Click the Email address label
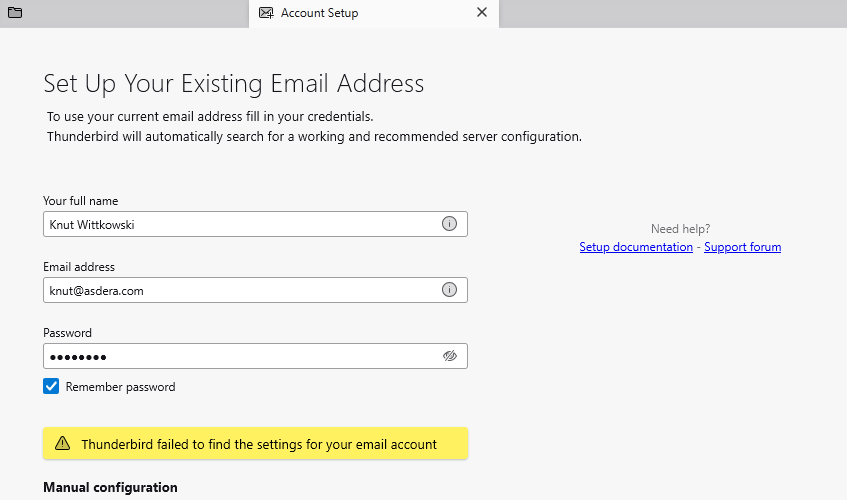The width and height of the screenshot is (847, 500). pos(79,267)
